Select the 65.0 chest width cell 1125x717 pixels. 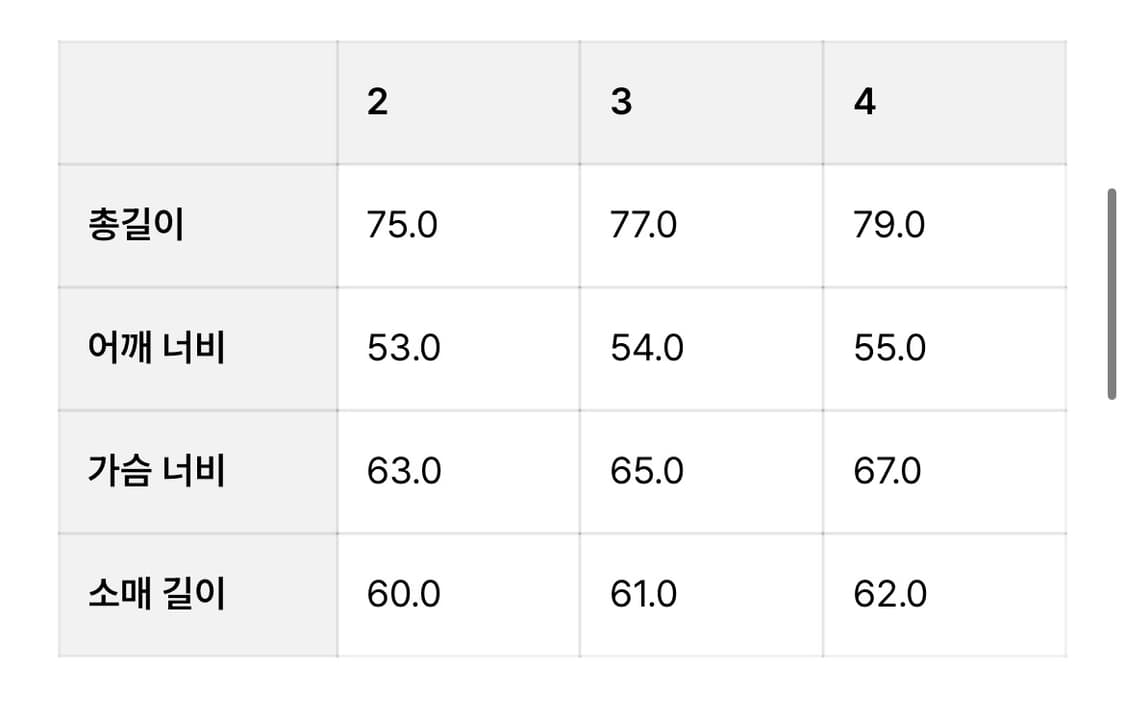click(x=701, y=472)
